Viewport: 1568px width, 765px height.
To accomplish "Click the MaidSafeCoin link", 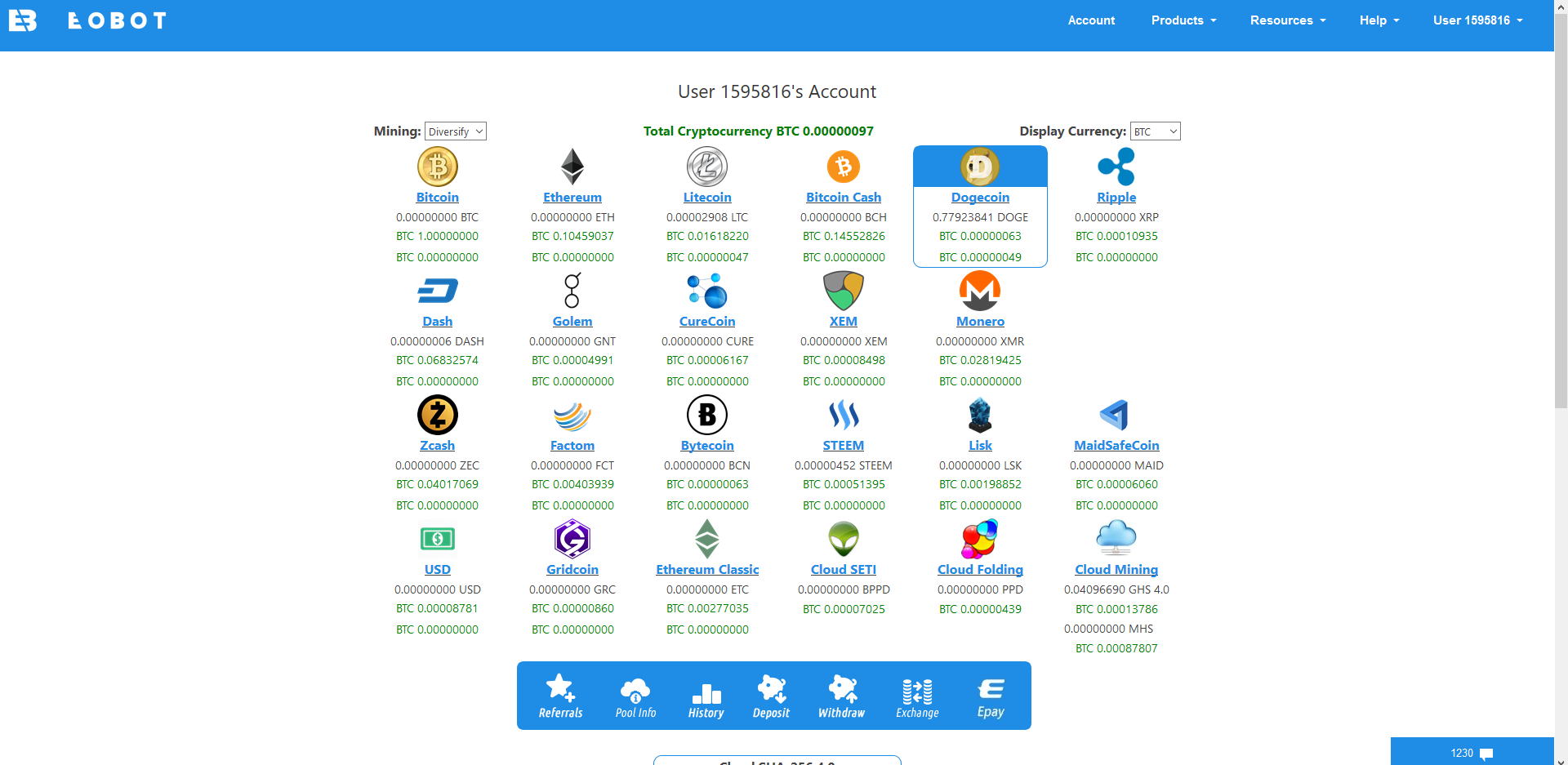I will (x=1116, y=446).
